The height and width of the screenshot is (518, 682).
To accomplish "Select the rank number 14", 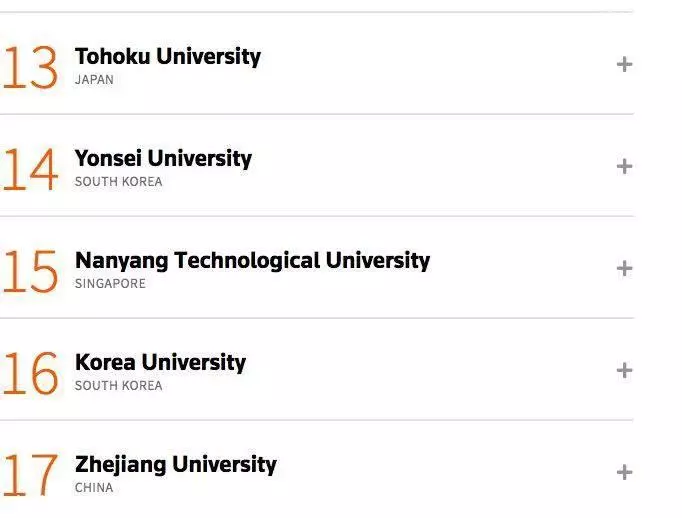I will click(30, 170).
